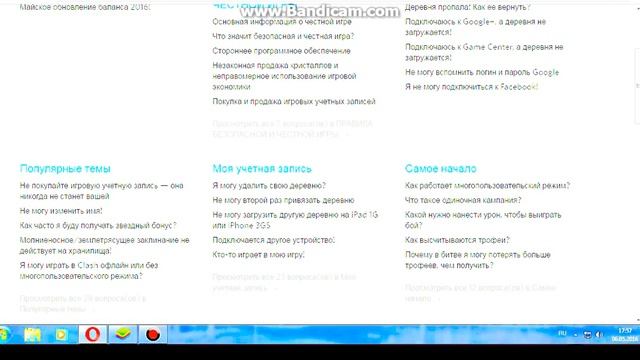Viewport: 640px width, 360px height.
Task: Open 'Как часто я буду получать звездный бонус?'
Action: [x=98, y=225]
